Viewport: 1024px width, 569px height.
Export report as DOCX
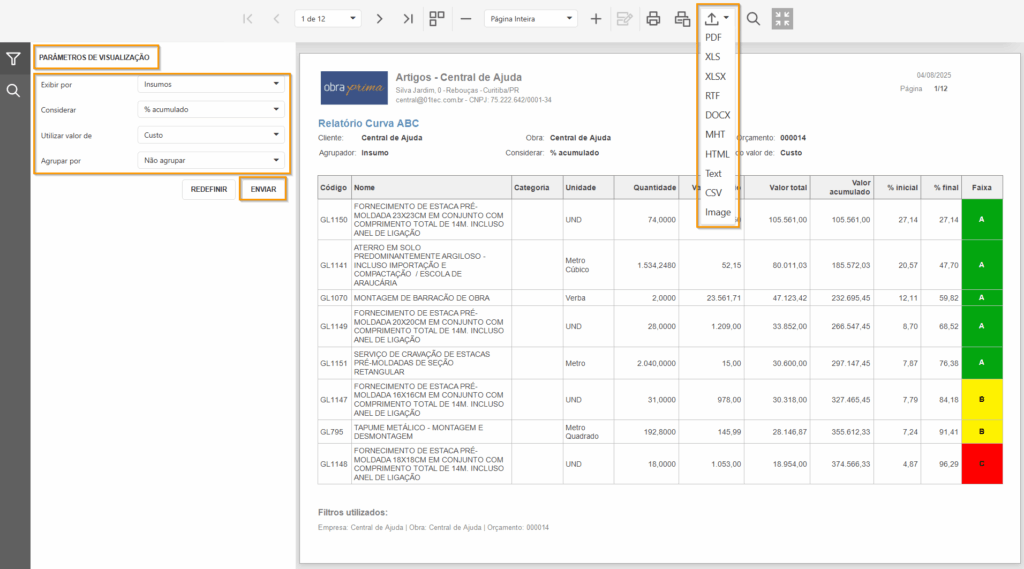pos(717,115)
